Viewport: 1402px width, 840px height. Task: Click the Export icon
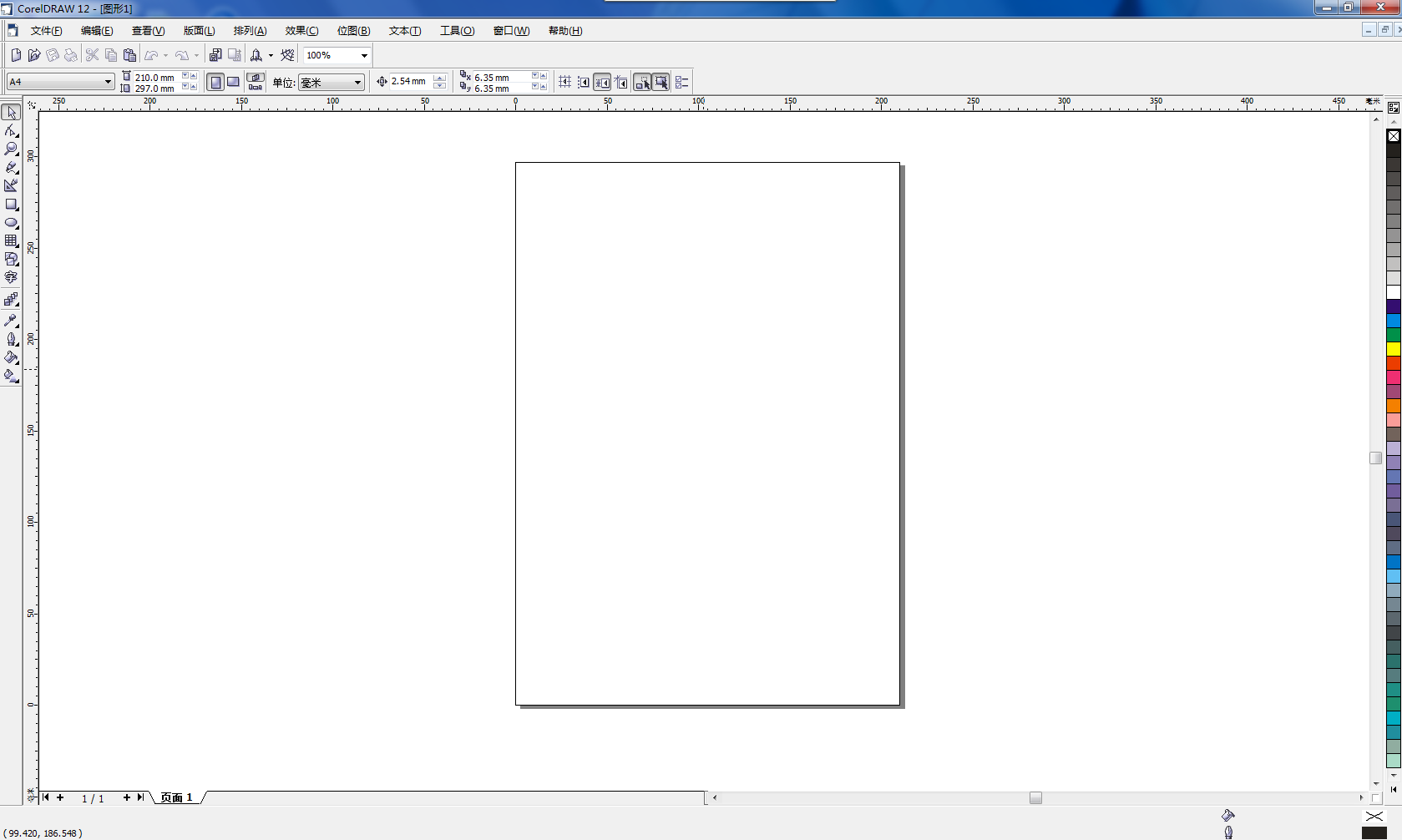pos(235,55)
